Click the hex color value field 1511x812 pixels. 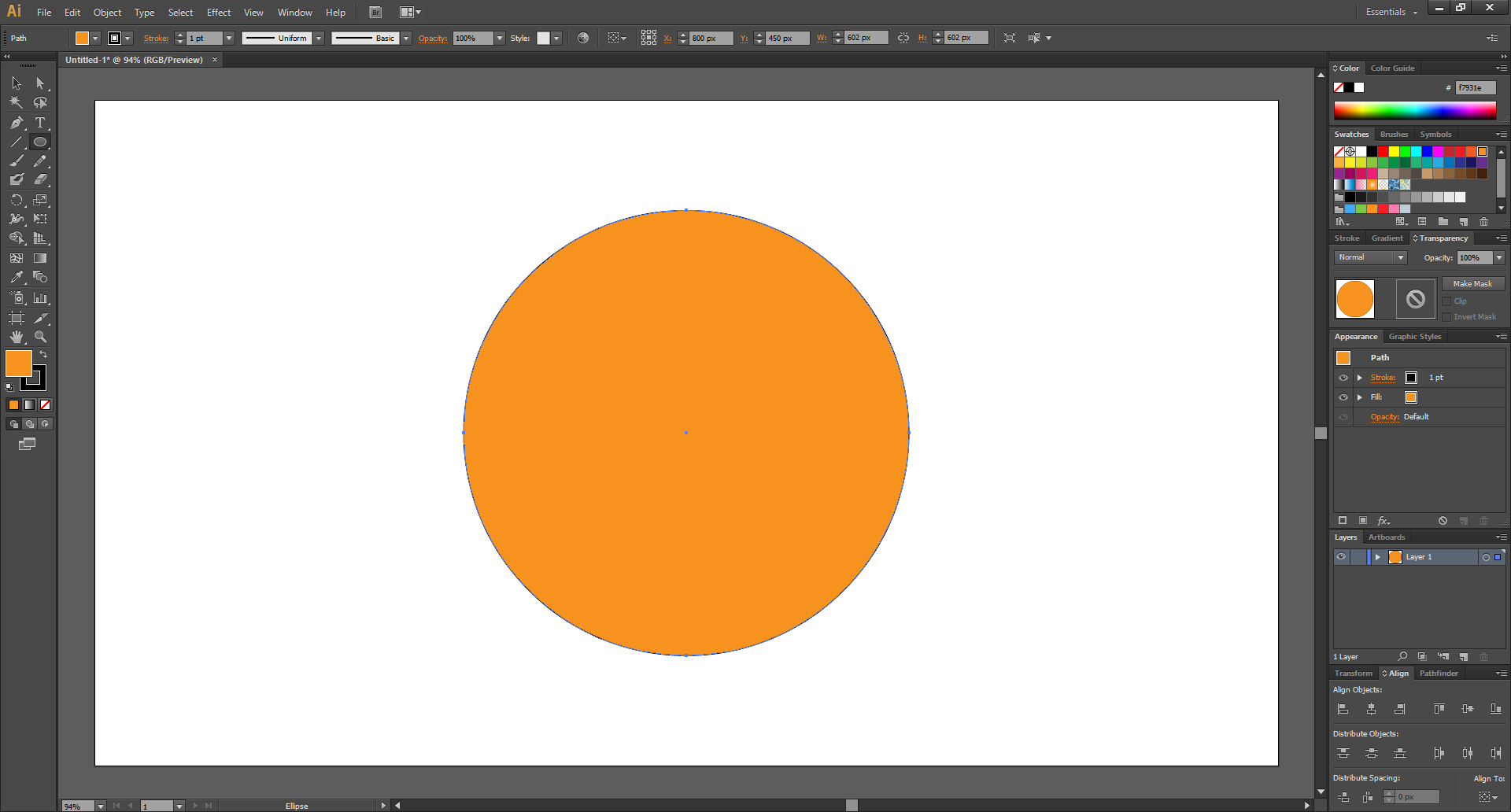pyautogui.click(x=1475, y=88)
